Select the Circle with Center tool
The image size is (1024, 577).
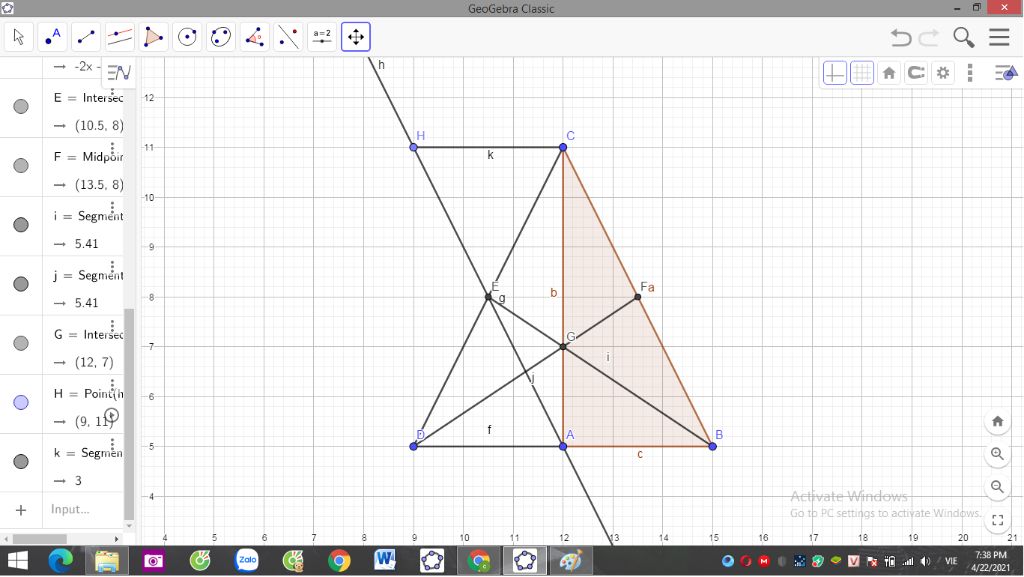[187, 37]
